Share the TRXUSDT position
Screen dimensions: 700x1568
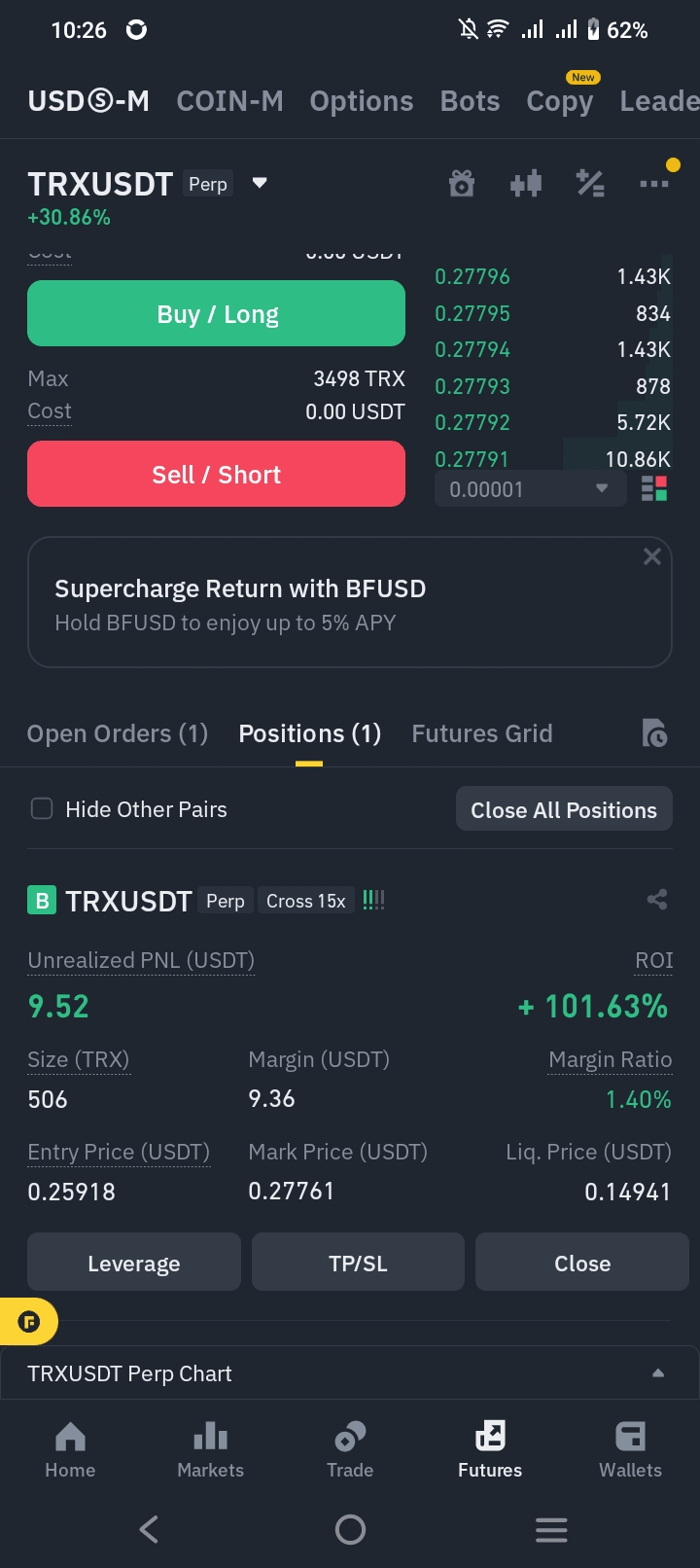[657, 900]
